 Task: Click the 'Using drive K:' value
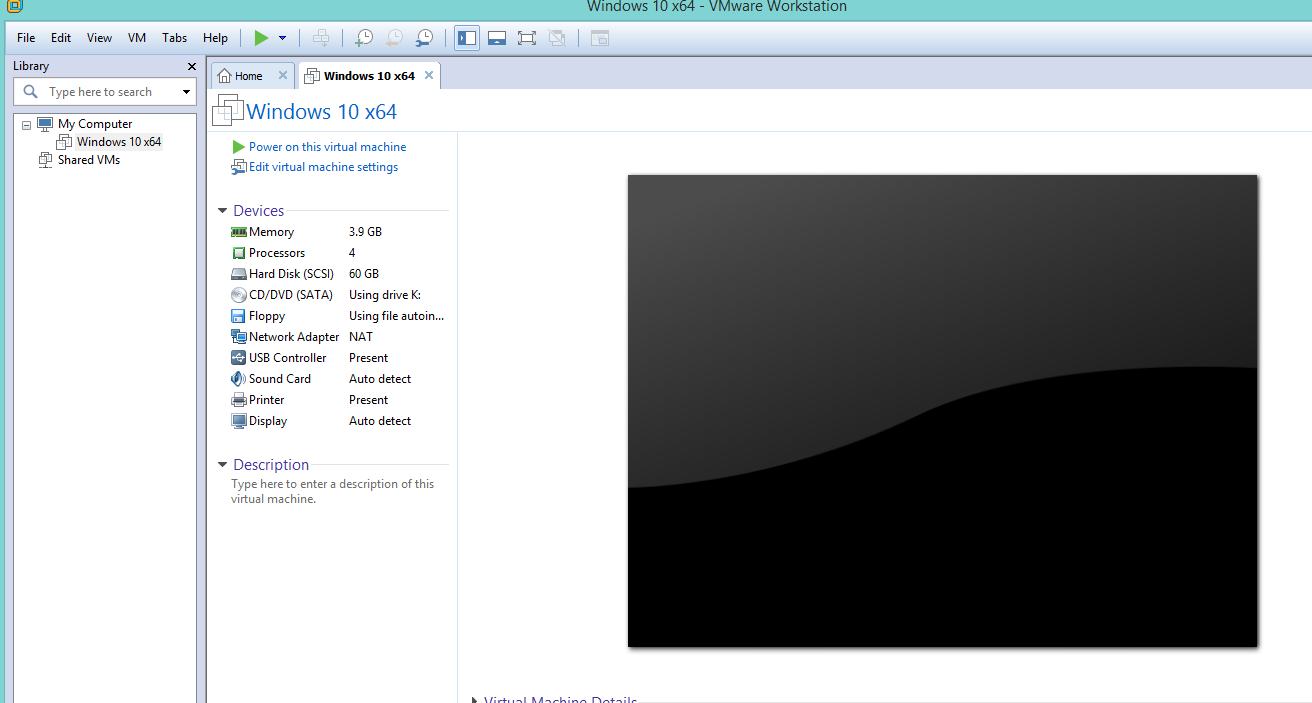tap(385, 295)
